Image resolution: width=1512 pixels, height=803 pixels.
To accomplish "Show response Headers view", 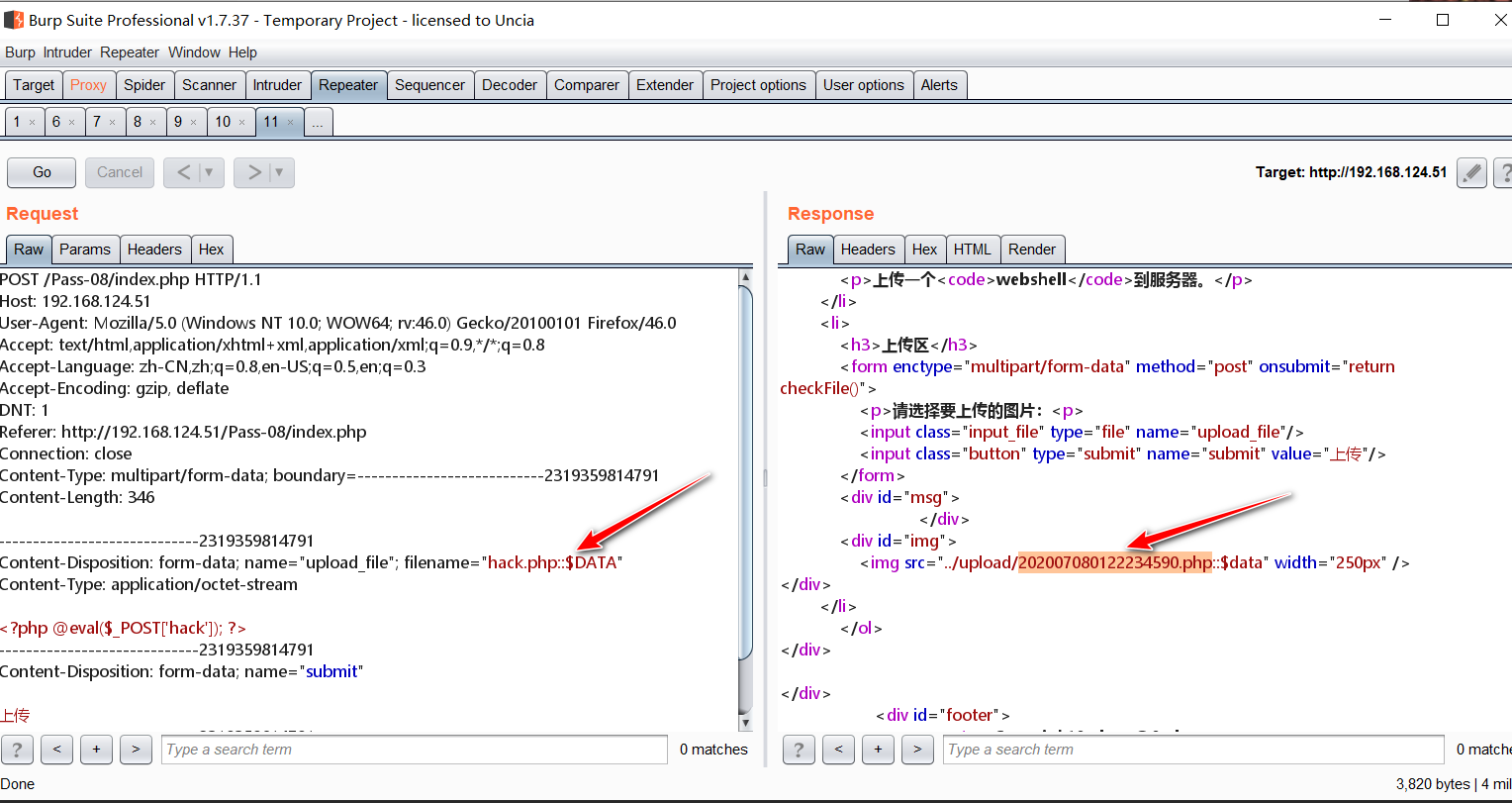I will [x=868, y=250].
